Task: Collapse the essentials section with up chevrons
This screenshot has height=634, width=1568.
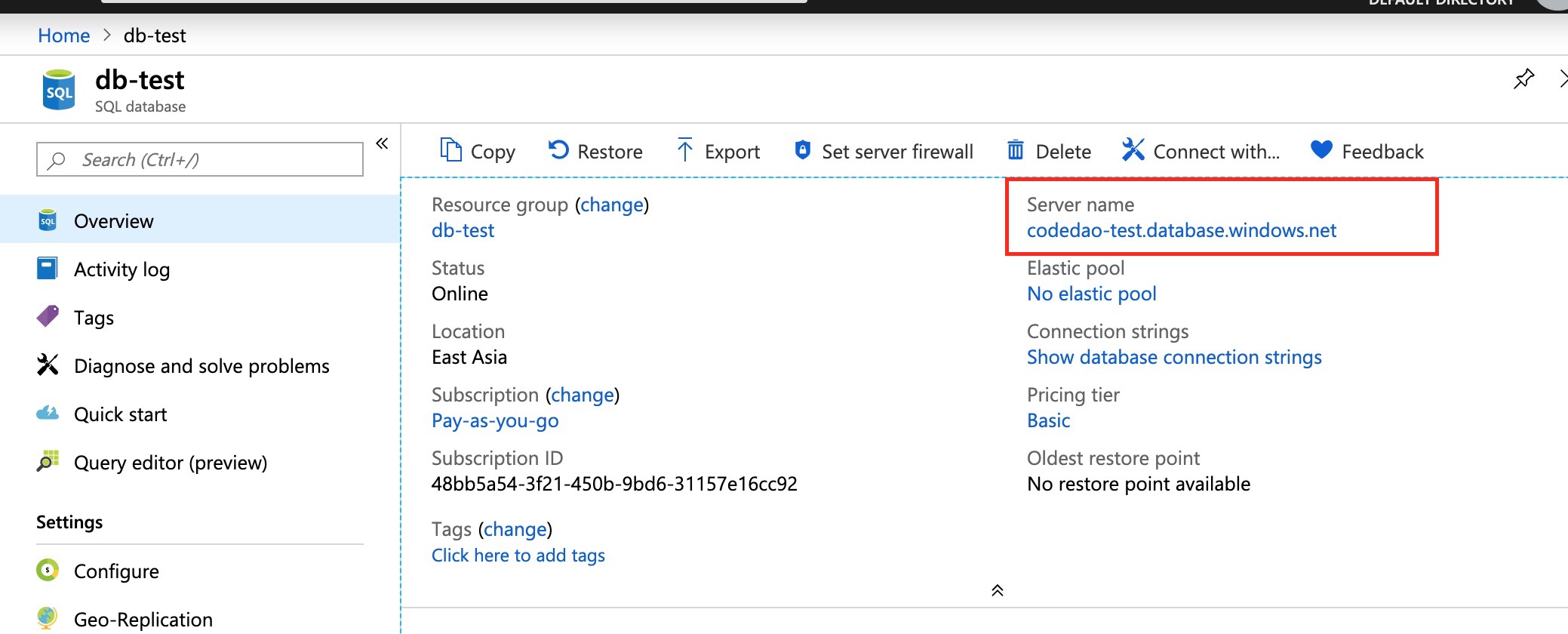Action: 997,590
